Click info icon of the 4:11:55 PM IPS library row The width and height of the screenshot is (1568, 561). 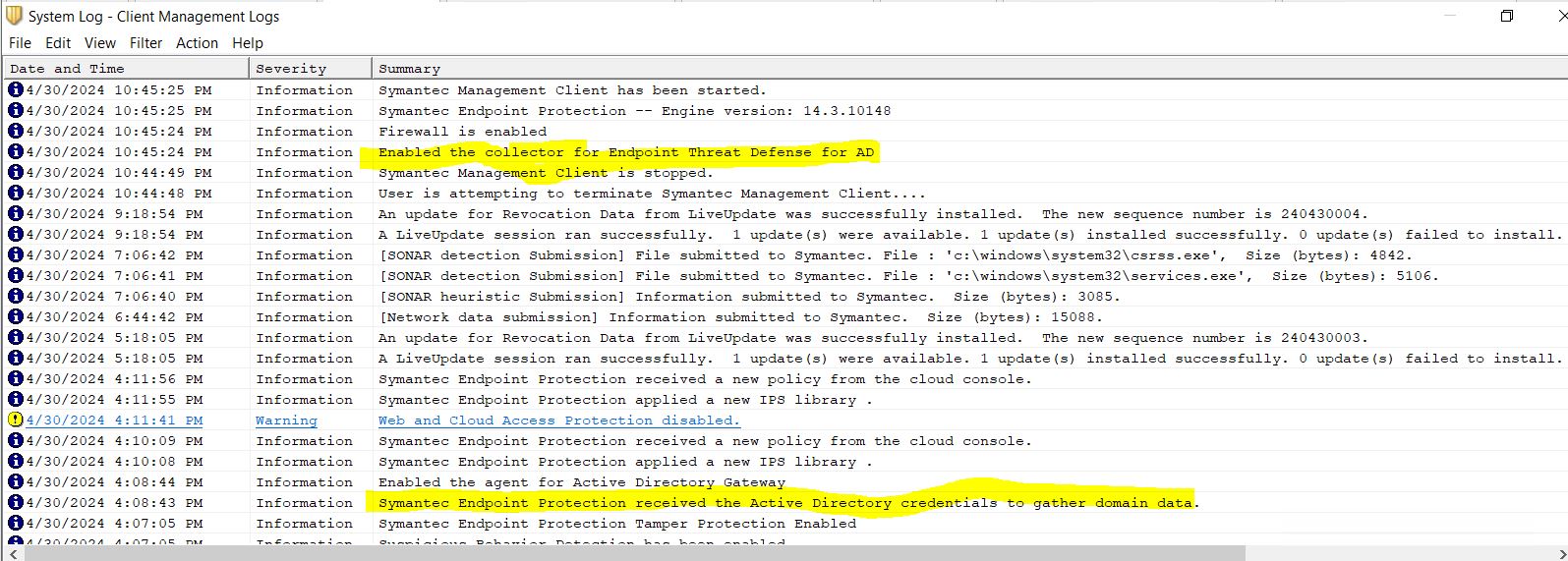click(x=15, y=399)
